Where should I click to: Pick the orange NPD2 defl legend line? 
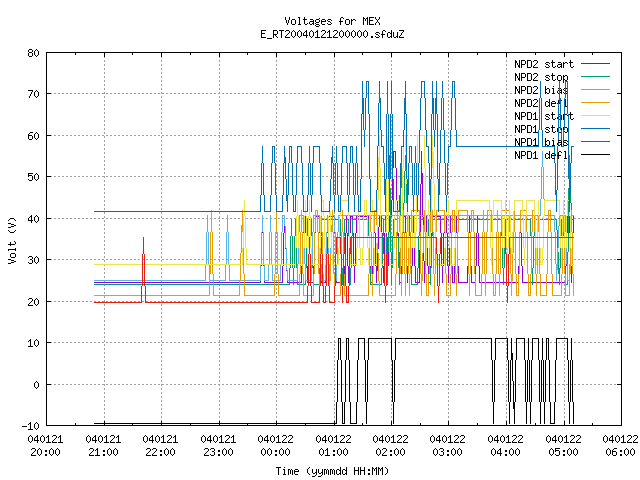(596, 103)
